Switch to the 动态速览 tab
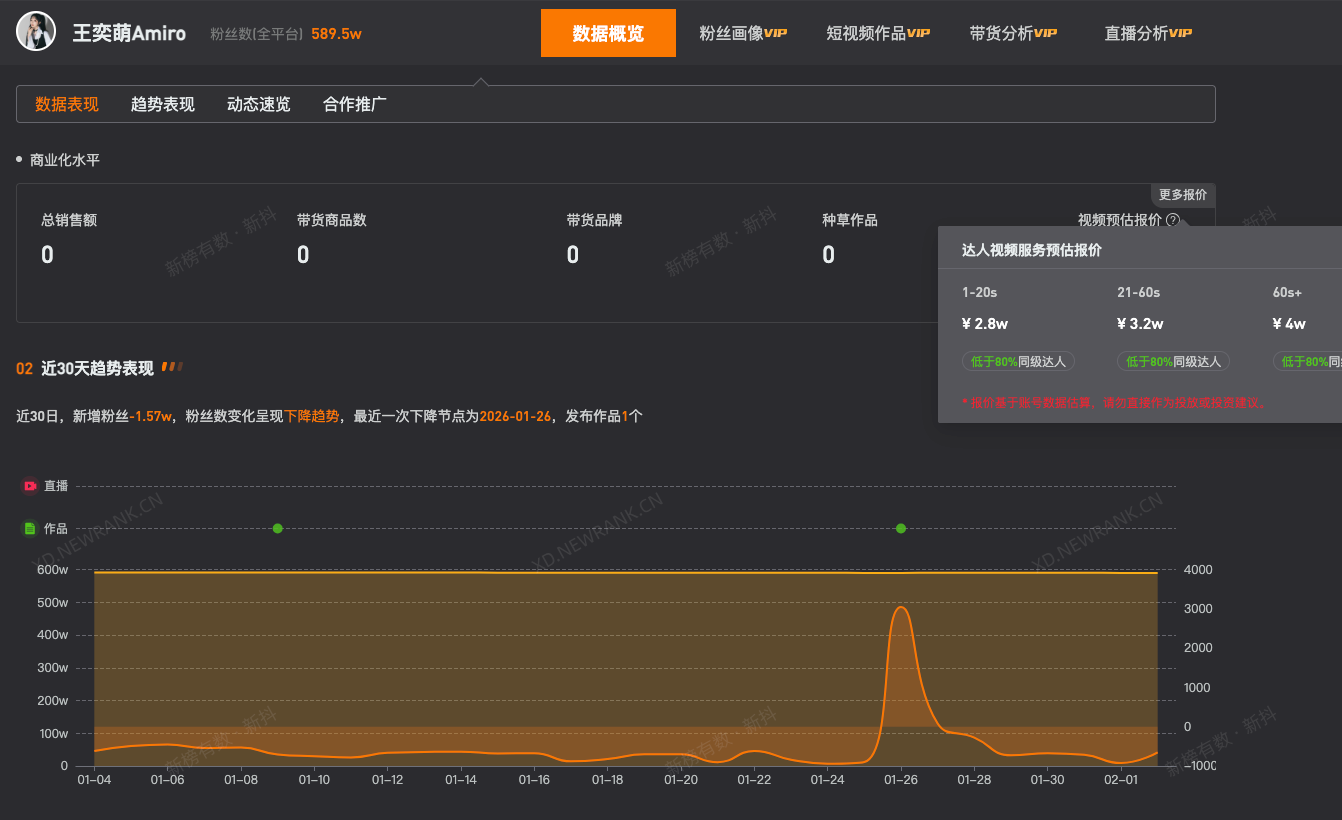The height and width of the screenshot is (820, 1342). click(x=257, y=103)
